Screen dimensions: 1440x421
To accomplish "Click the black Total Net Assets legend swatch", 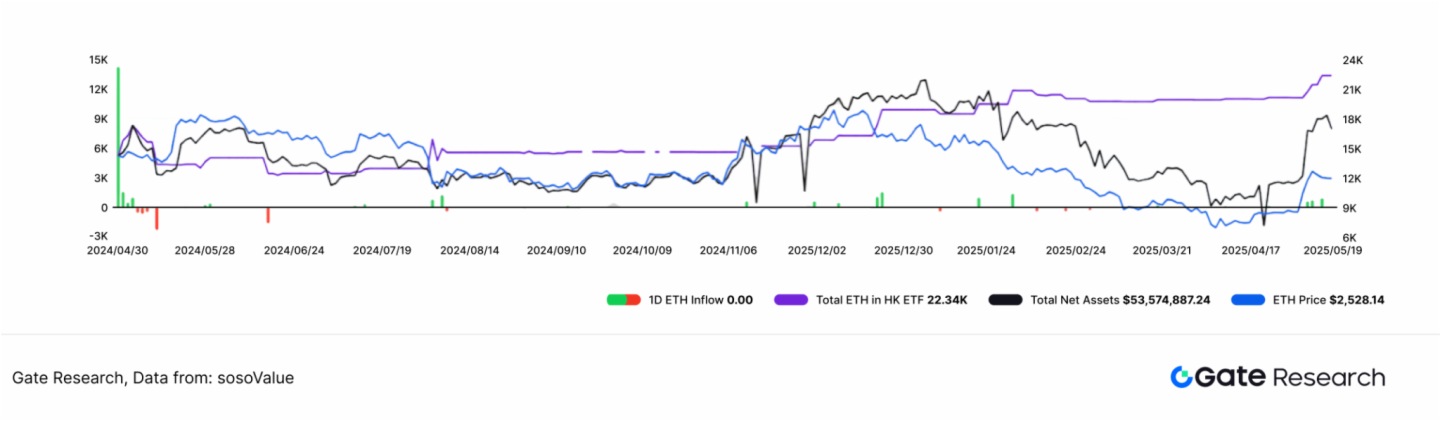I will coord(1005,299).
